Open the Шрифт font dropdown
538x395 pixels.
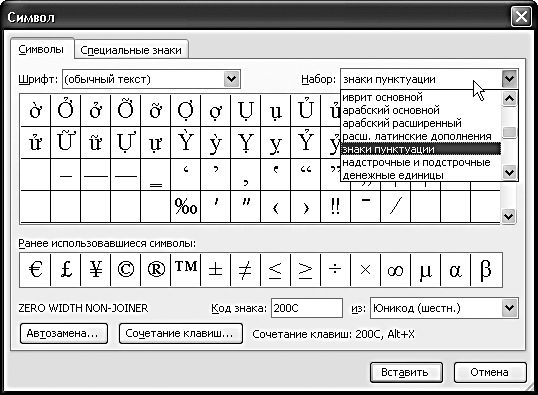tap(151, 79)
